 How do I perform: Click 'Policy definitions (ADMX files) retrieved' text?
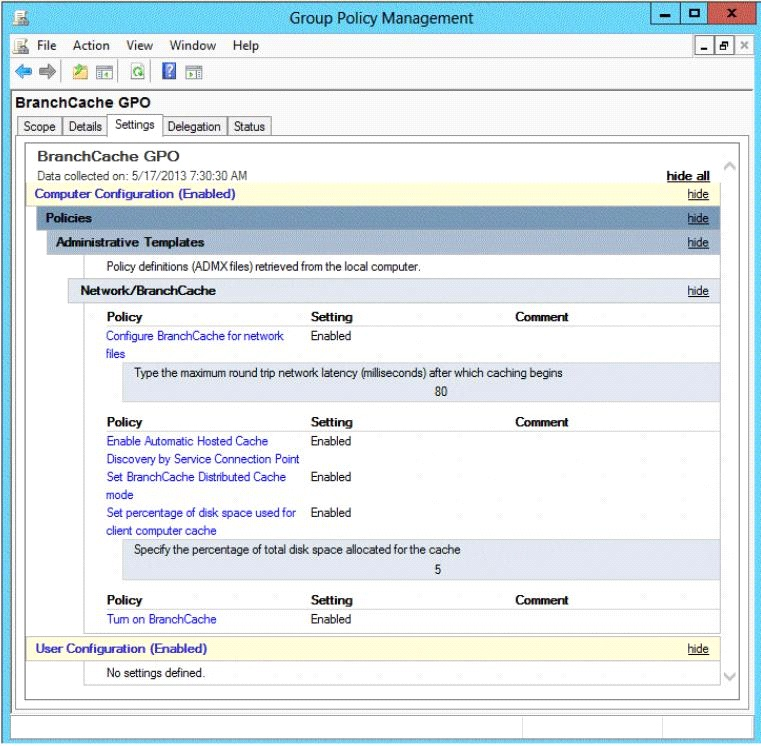tap(264, 267)
